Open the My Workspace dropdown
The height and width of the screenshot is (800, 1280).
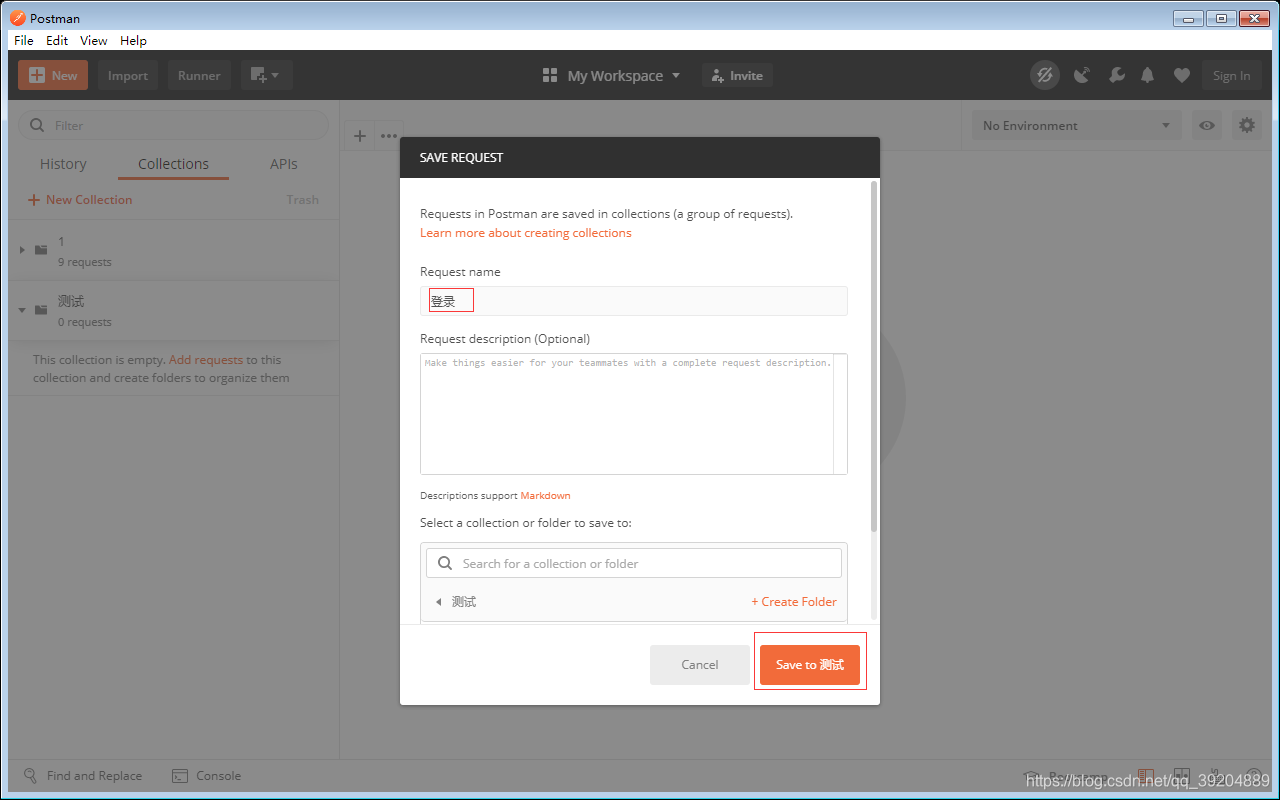tap(611, 75)
